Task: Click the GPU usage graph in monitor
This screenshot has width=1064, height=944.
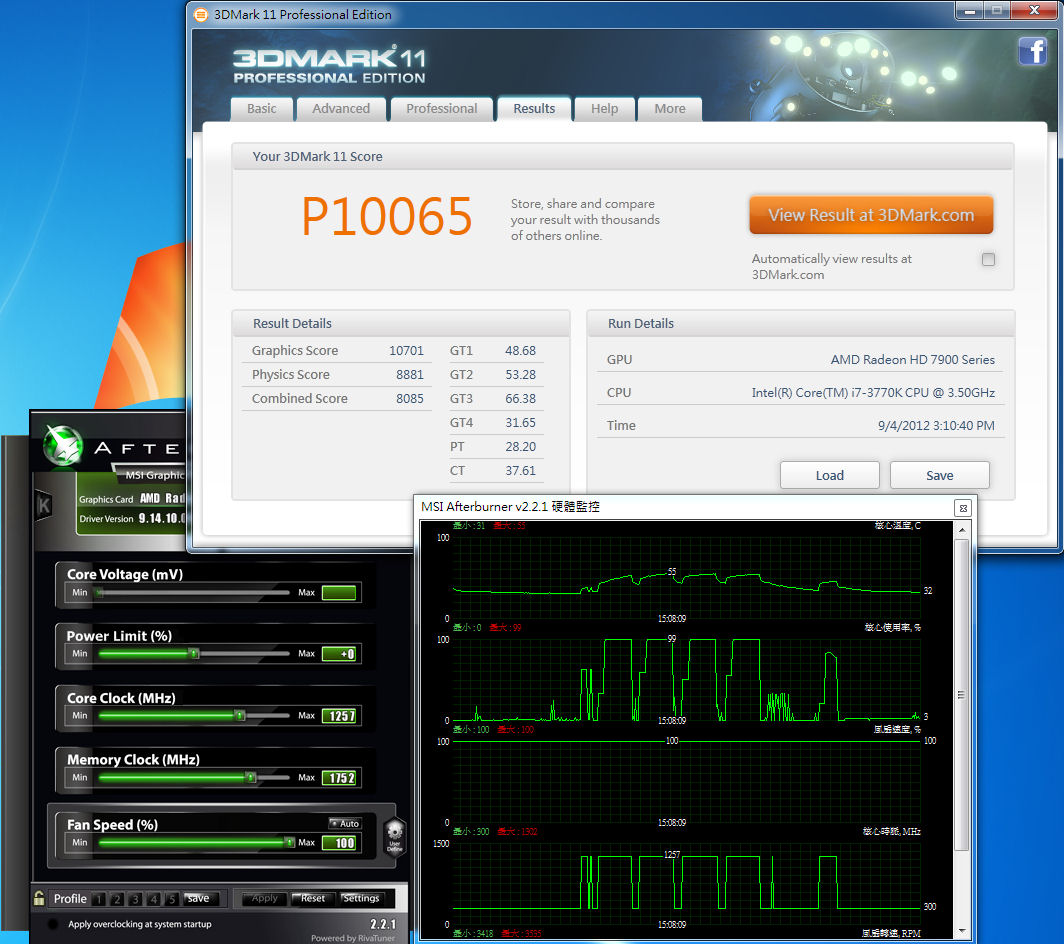Action: coord(687,679)
